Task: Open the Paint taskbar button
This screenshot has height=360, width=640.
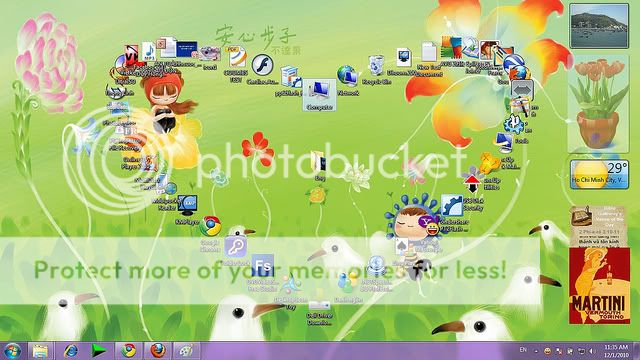Action: click(186, 351)
